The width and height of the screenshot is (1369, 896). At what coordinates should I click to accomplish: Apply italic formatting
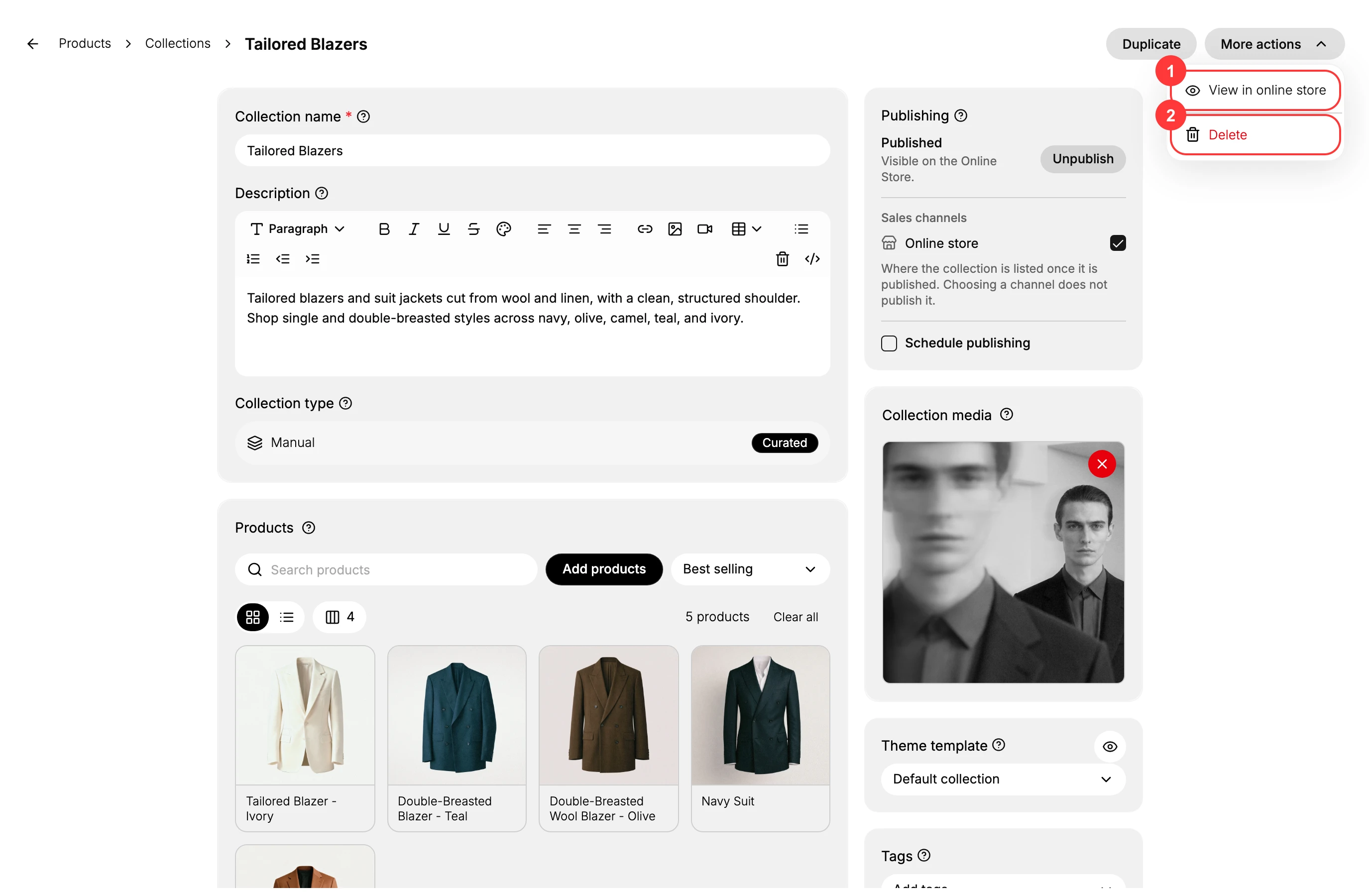414,229
